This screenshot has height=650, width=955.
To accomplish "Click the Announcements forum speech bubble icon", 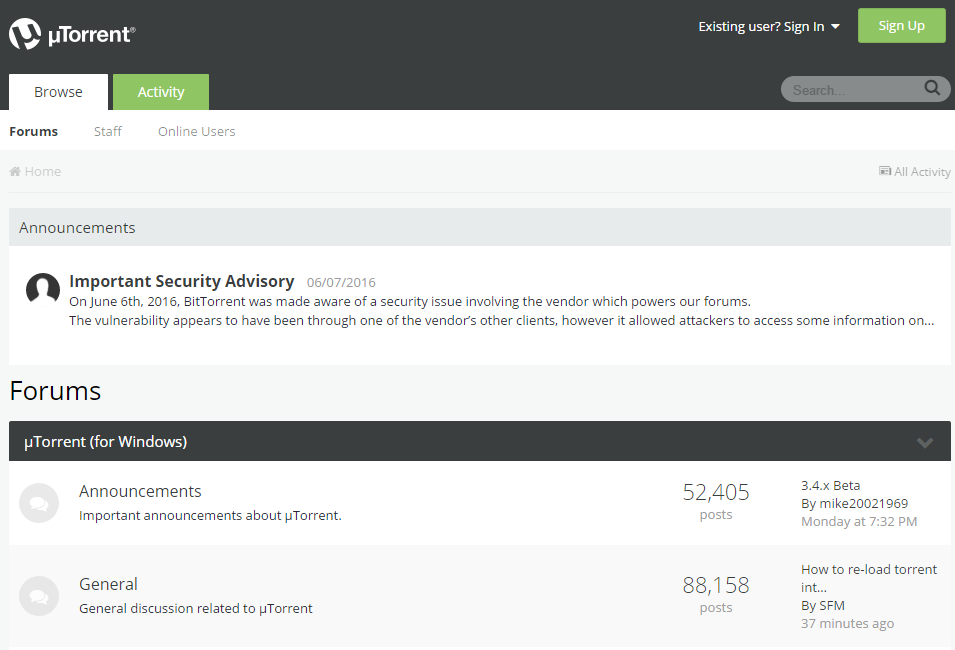I will click(39, 503).
